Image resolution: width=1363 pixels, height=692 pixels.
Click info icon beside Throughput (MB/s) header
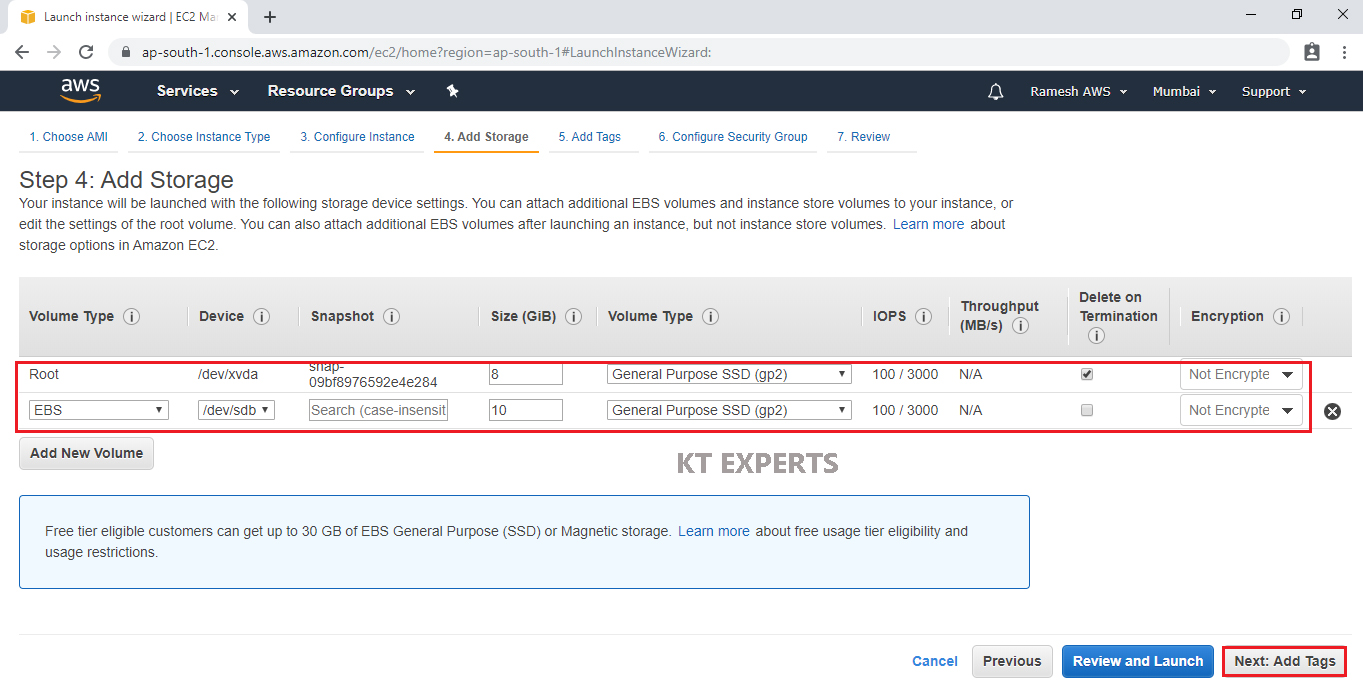(1021, 326)
